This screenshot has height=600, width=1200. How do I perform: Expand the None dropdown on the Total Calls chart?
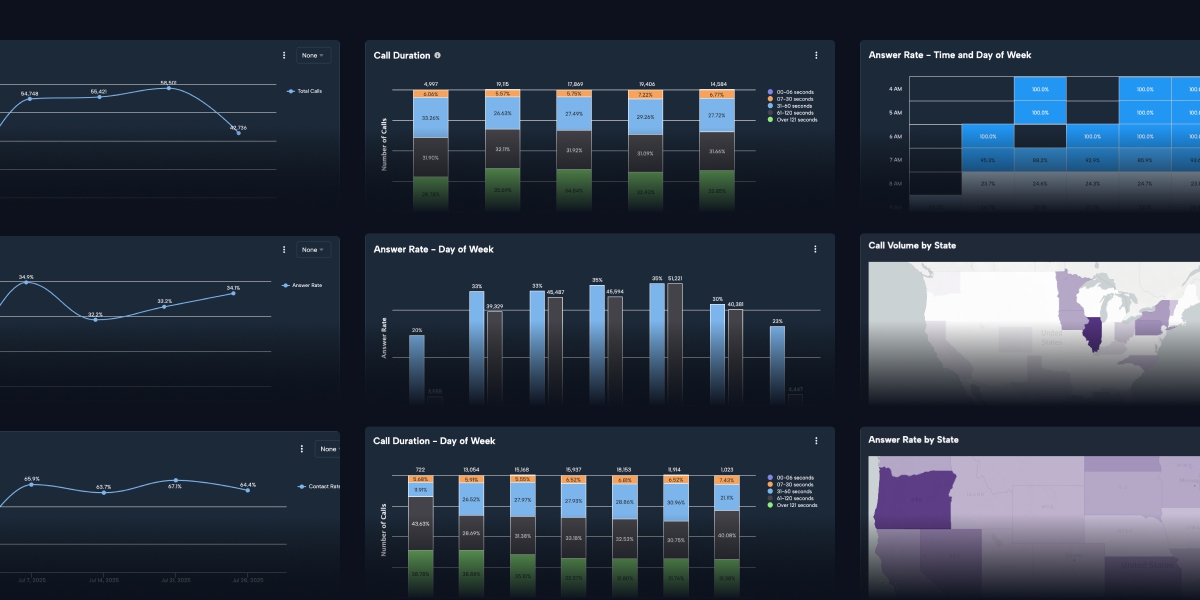click(312, 56)
